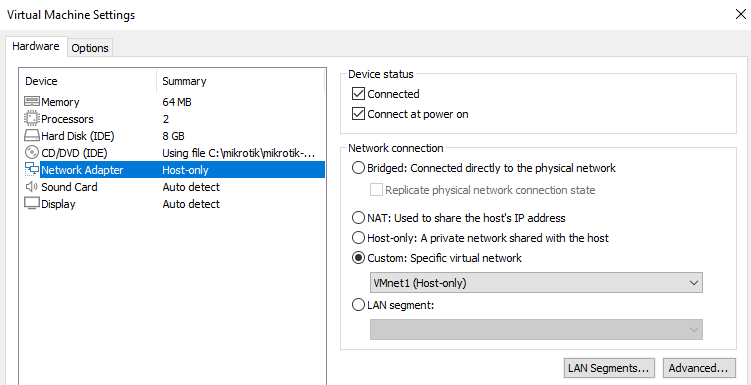The image size is (751, 385).
Task: Switch to the Options tab
Action: [90, 48]
